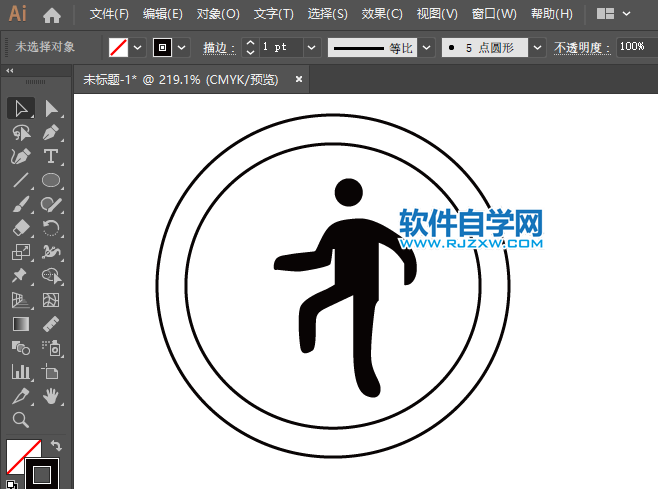
Task: Click the Stroke box in tools panel
Action: 42,475
